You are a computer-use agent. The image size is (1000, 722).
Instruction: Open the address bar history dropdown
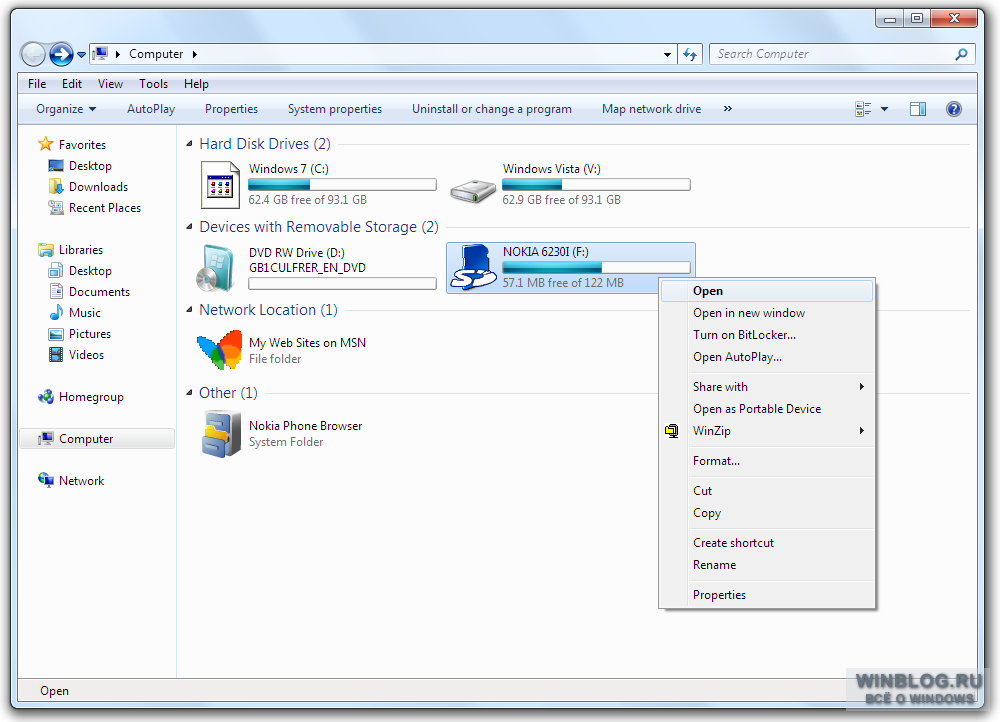click(x=667, y=54)
